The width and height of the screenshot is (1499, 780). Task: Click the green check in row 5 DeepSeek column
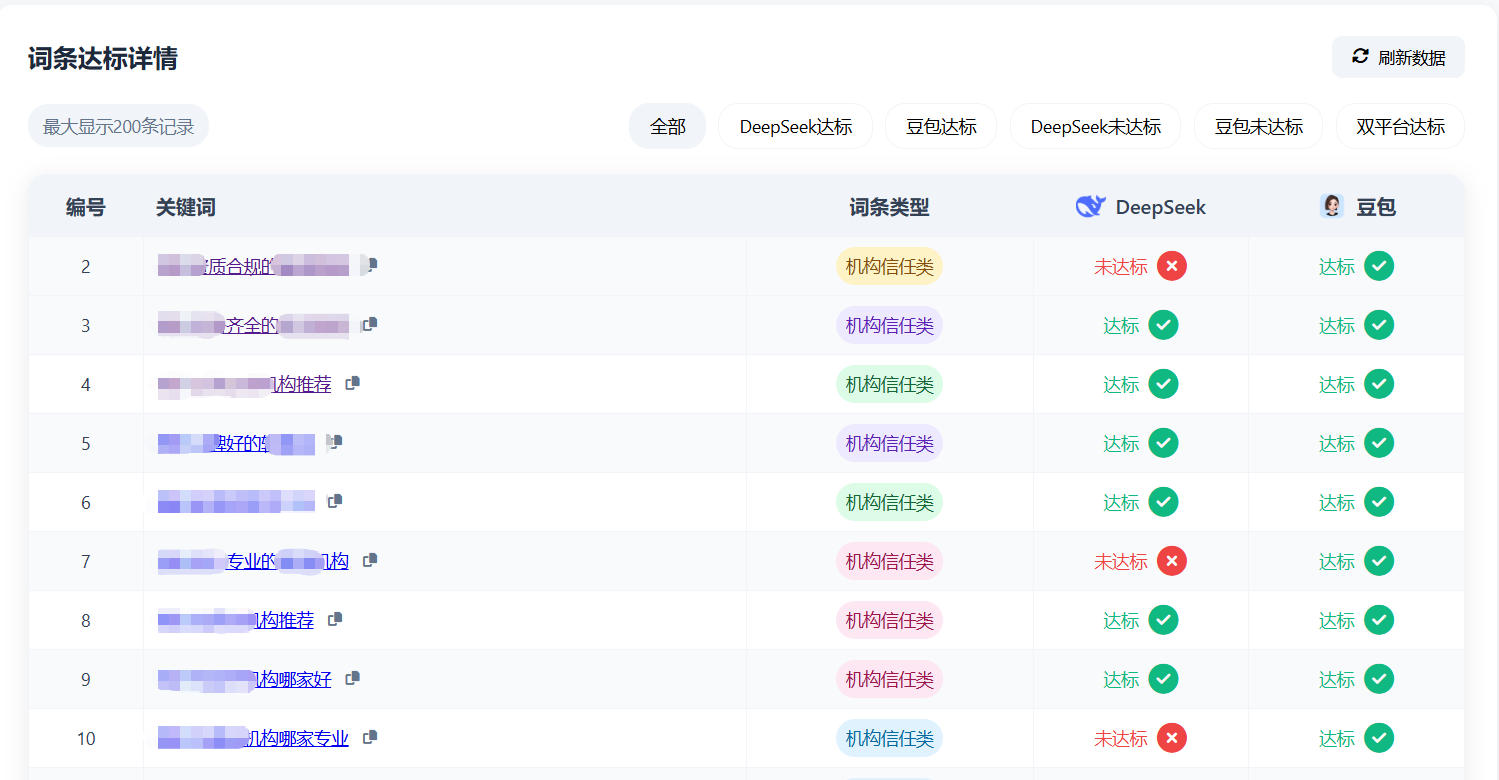coord(1163,442)
